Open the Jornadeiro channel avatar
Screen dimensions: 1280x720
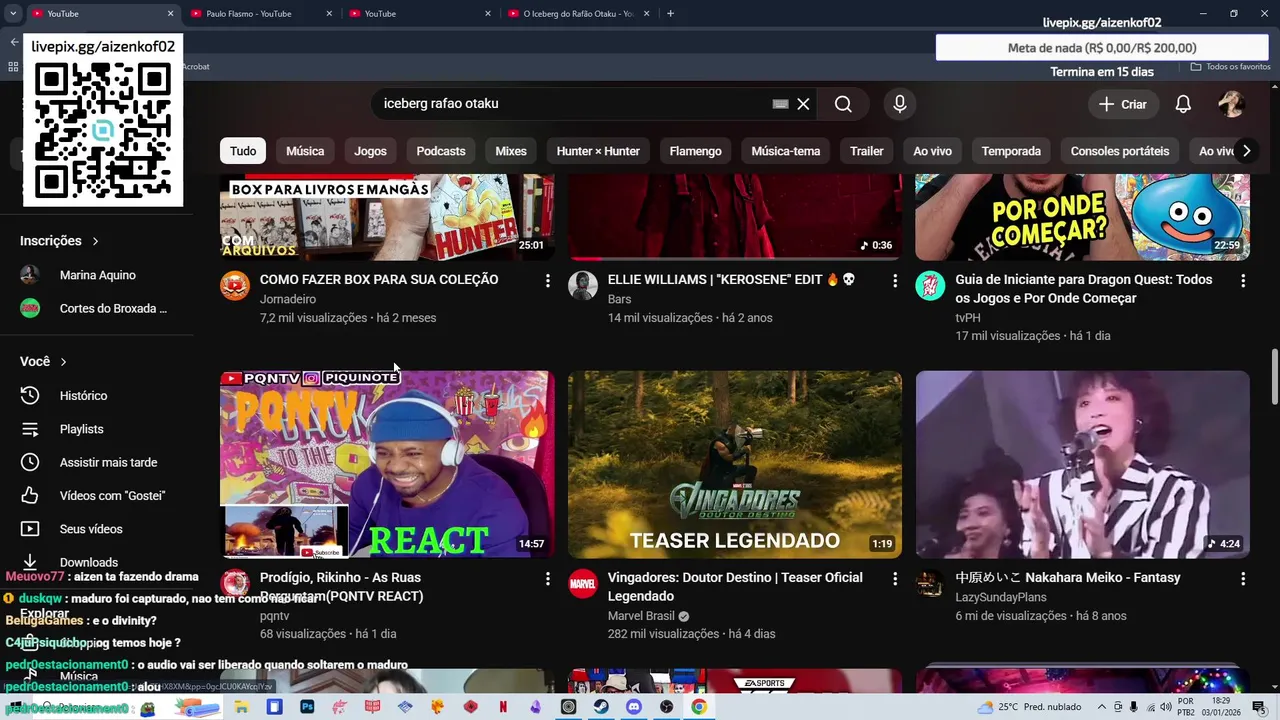pos(235,285)
